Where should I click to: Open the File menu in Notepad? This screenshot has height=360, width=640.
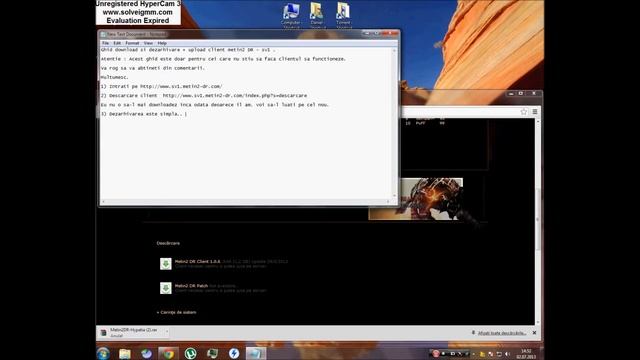coord(105,43)
